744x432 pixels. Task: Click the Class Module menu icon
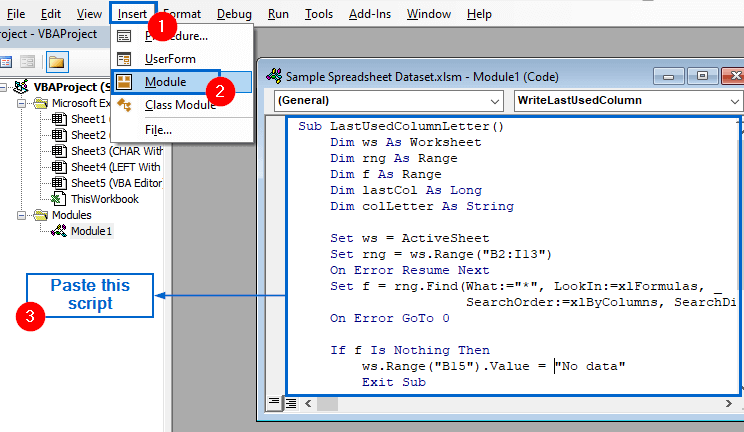pos(124,104)
